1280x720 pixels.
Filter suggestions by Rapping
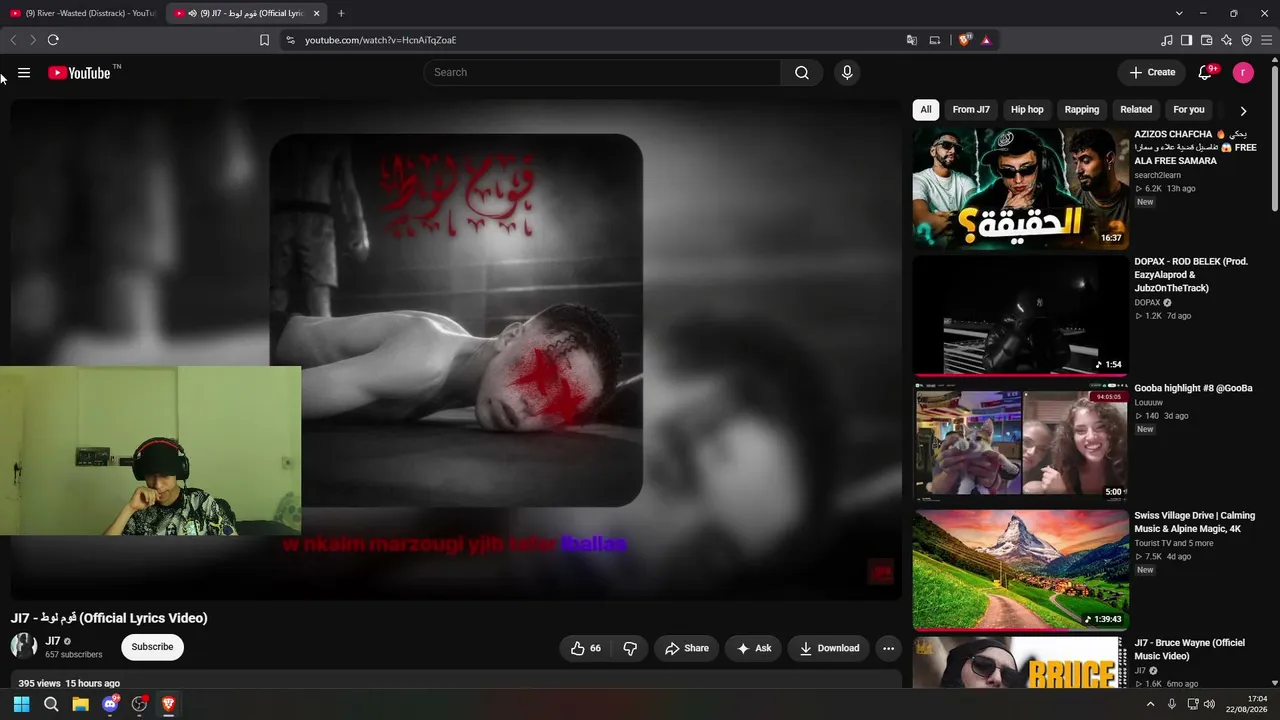(1082, 110)
